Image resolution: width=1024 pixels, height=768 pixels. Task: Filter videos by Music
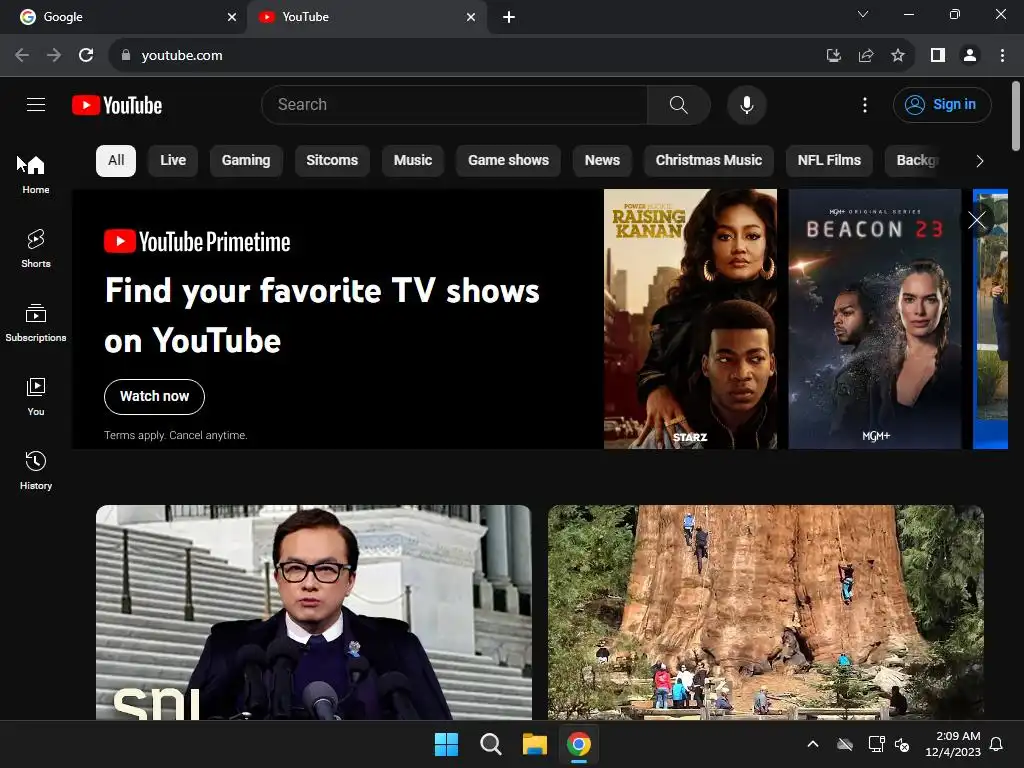413,161
